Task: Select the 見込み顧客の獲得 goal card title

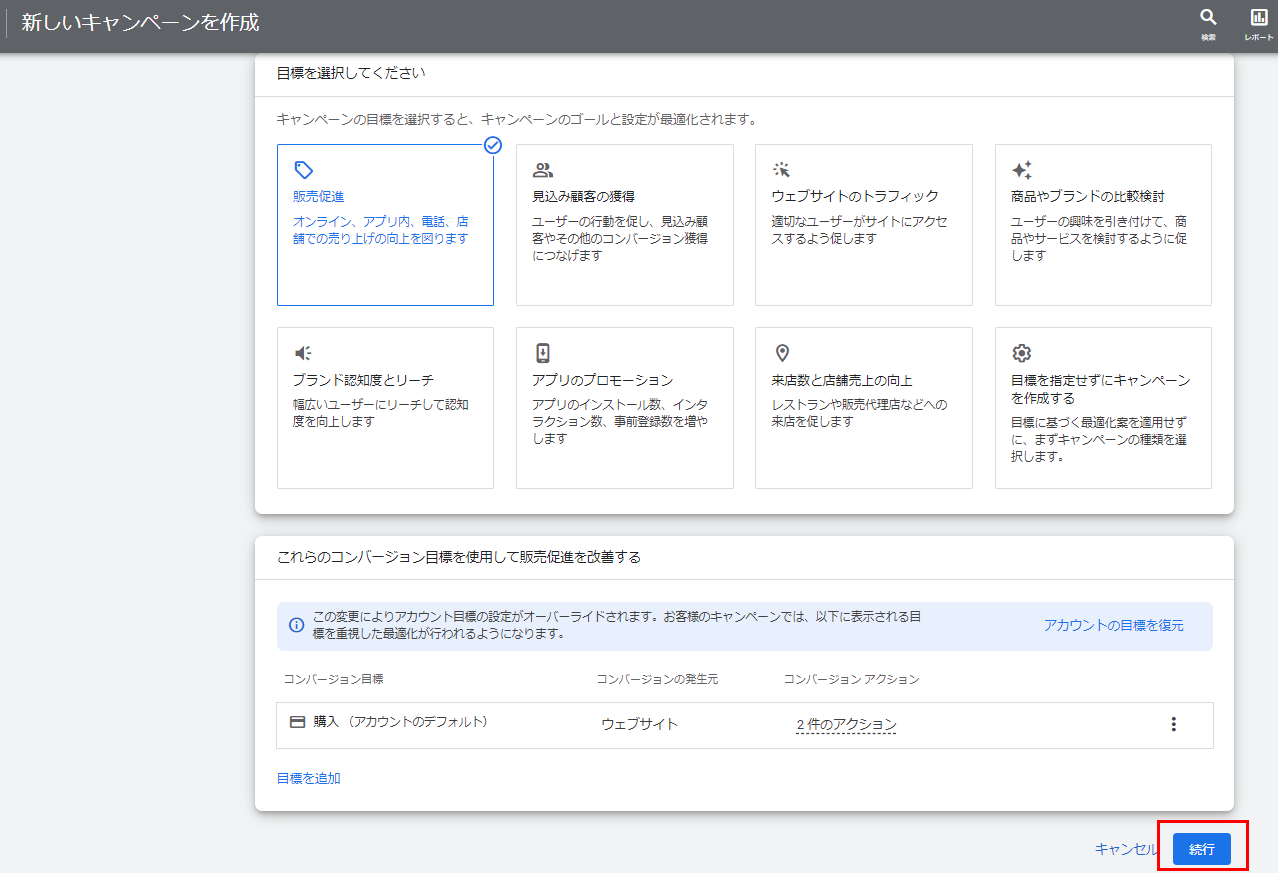Action: (583, 196)
